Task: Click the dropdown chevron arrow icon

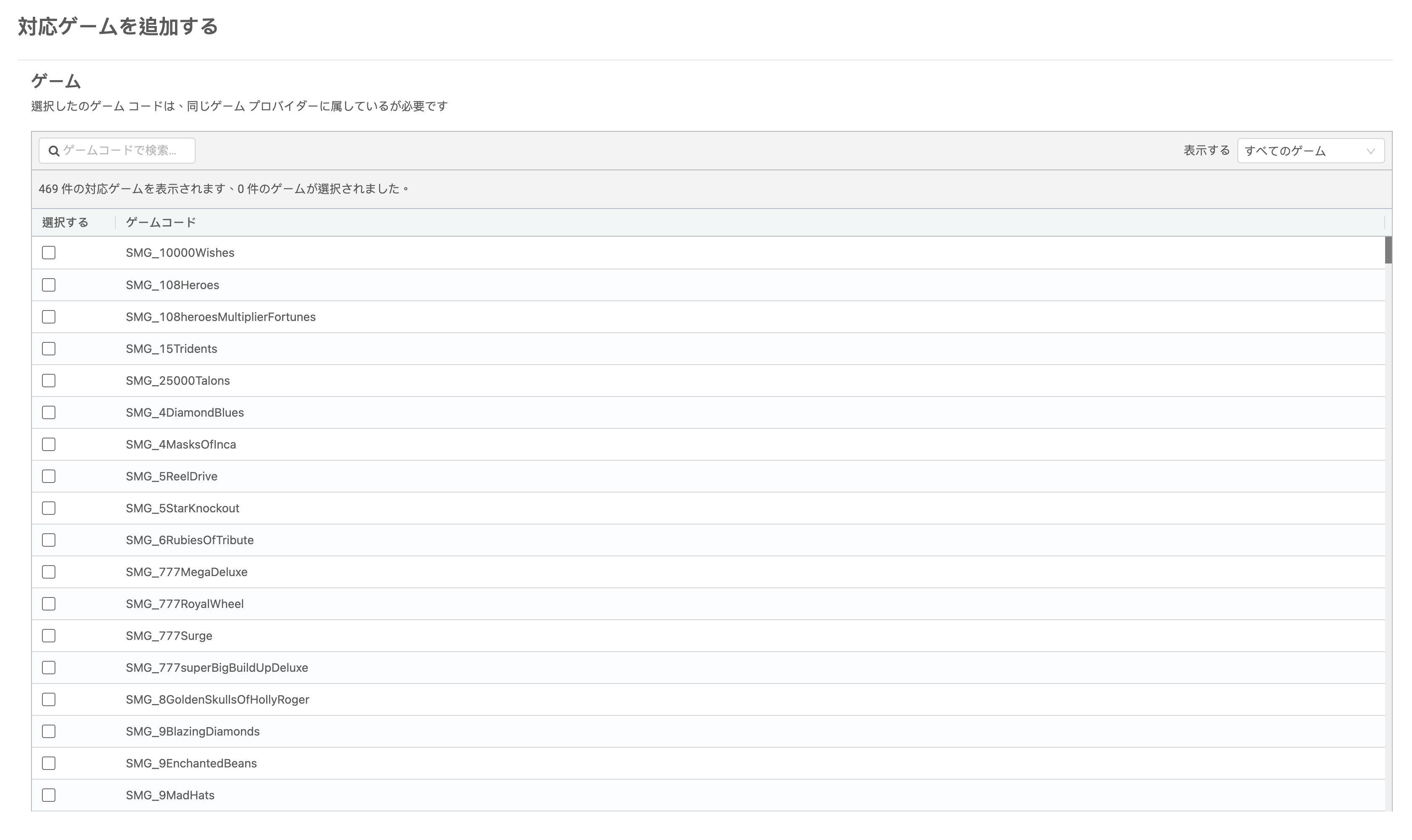Action: [x=1370, y=151]
